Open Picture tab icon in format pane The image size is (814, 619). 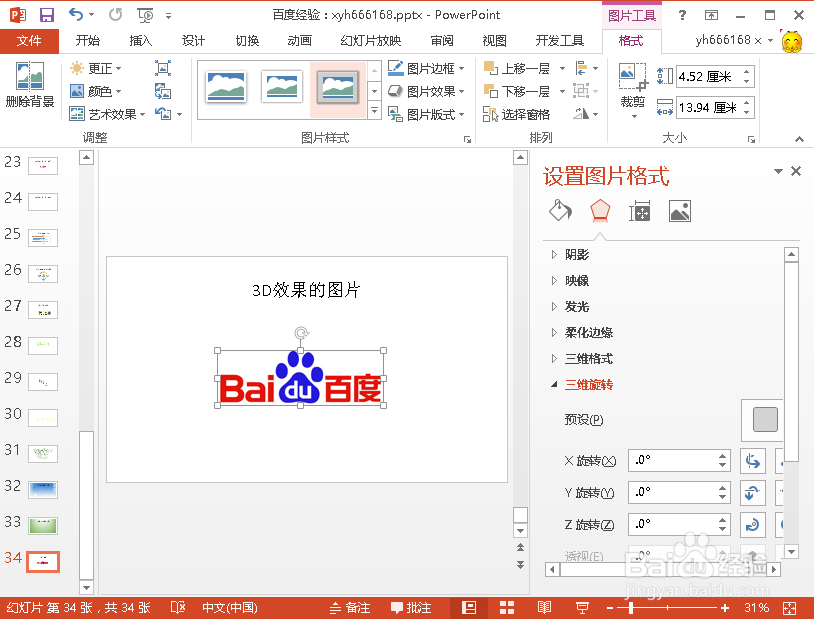coord(680,211)
